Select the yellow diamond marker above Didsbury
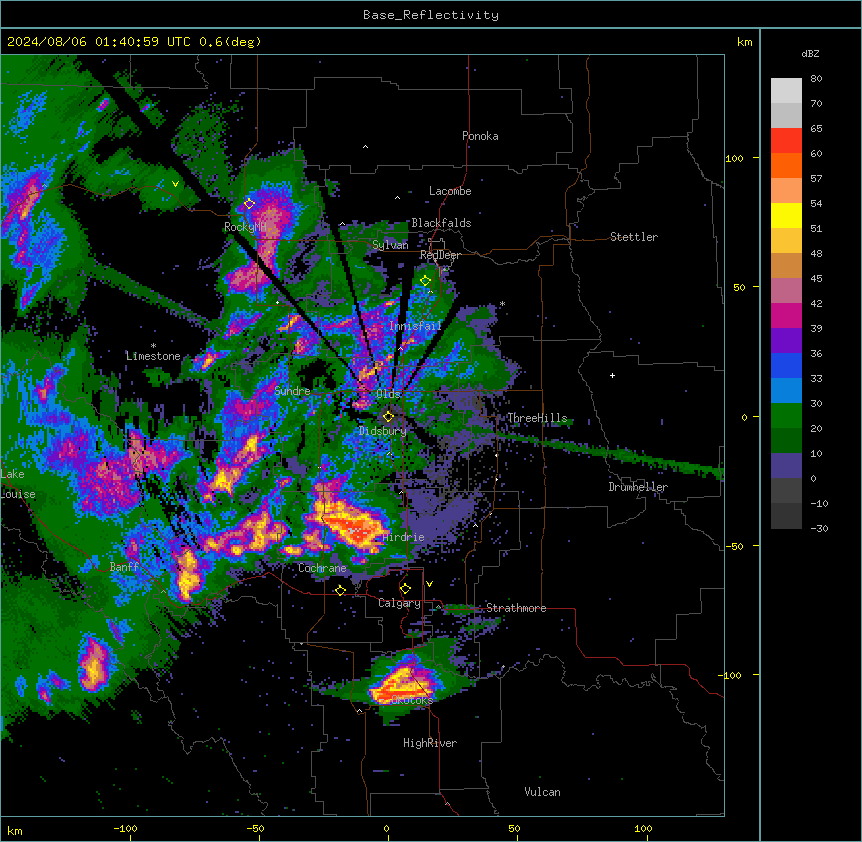Image resolution: width=862 pixels, height=842 pixels. point(388,416)
